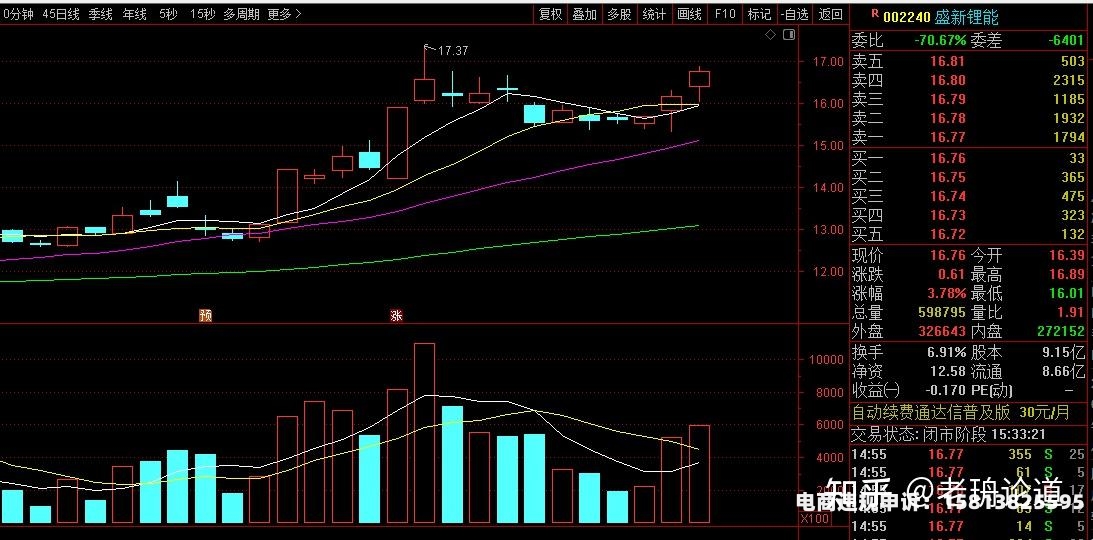
Task: Click the diamond icon above the chart
Action: 770,35
